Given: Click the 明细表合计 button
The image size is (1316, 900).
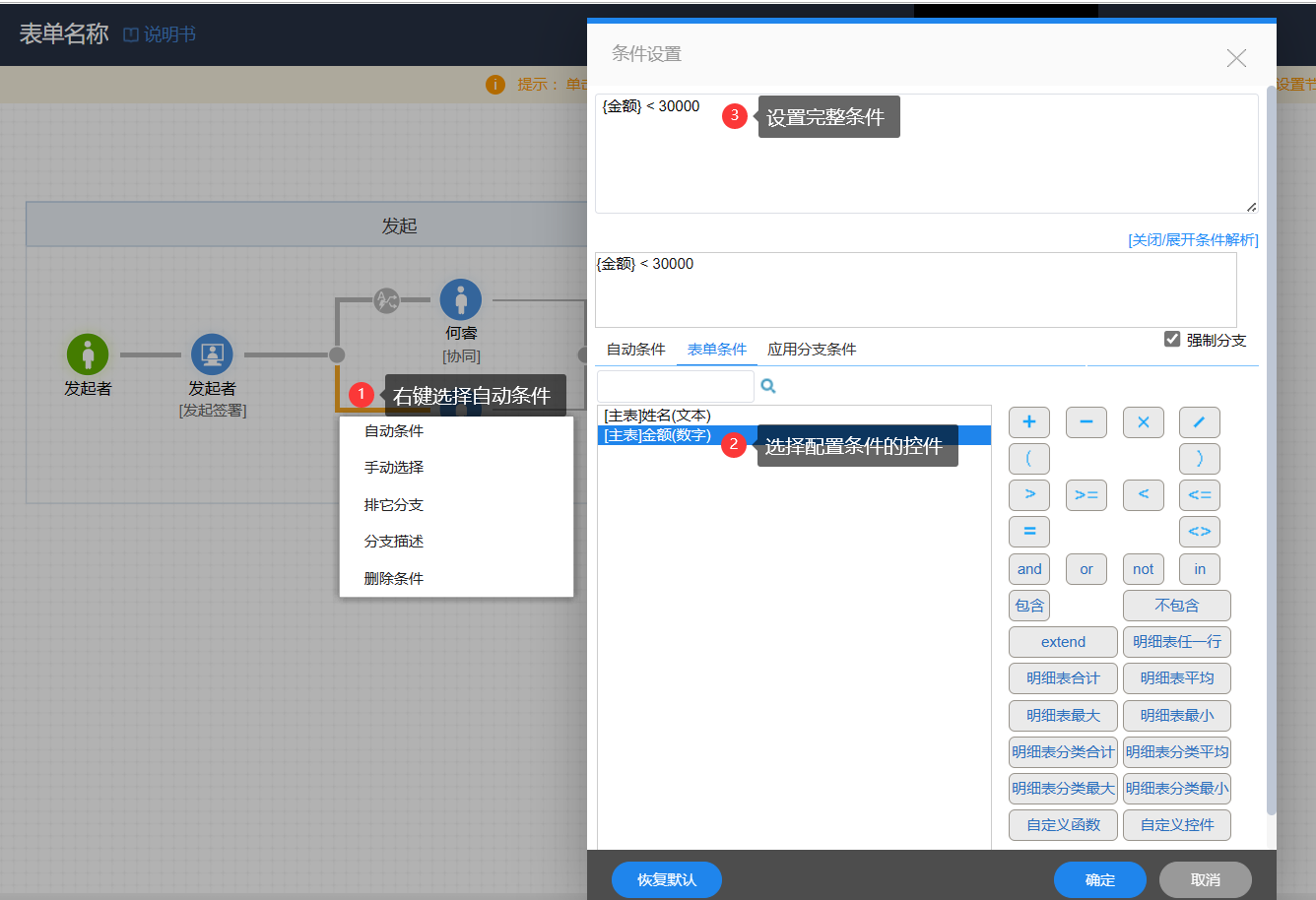Looking at the screenshot, I should point(1063,678).
